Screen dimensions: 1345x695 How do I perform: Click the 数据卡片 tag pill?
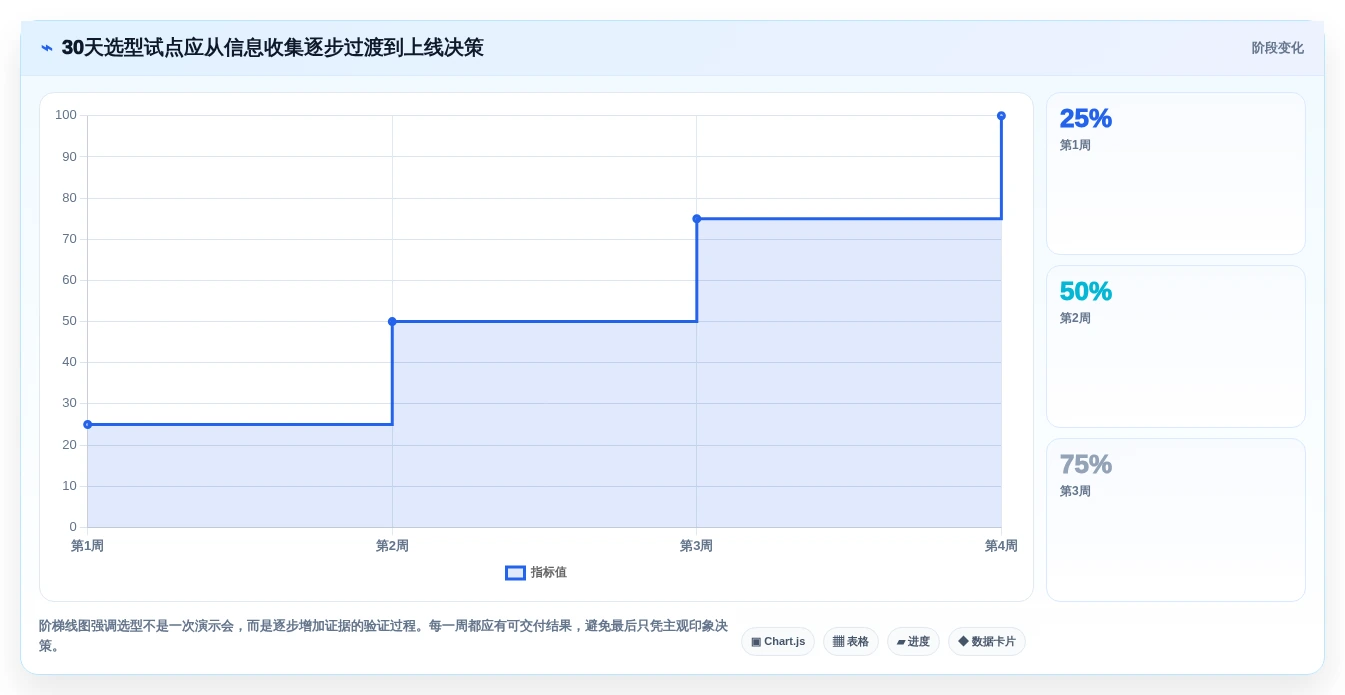click(987, 641)
